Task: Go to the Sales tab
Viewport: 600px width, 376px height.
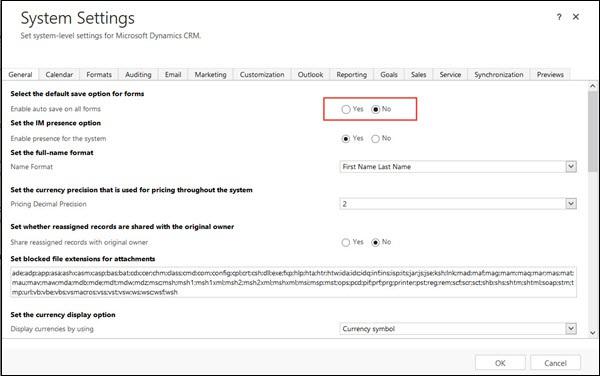Action: click(x=419, y=75)
